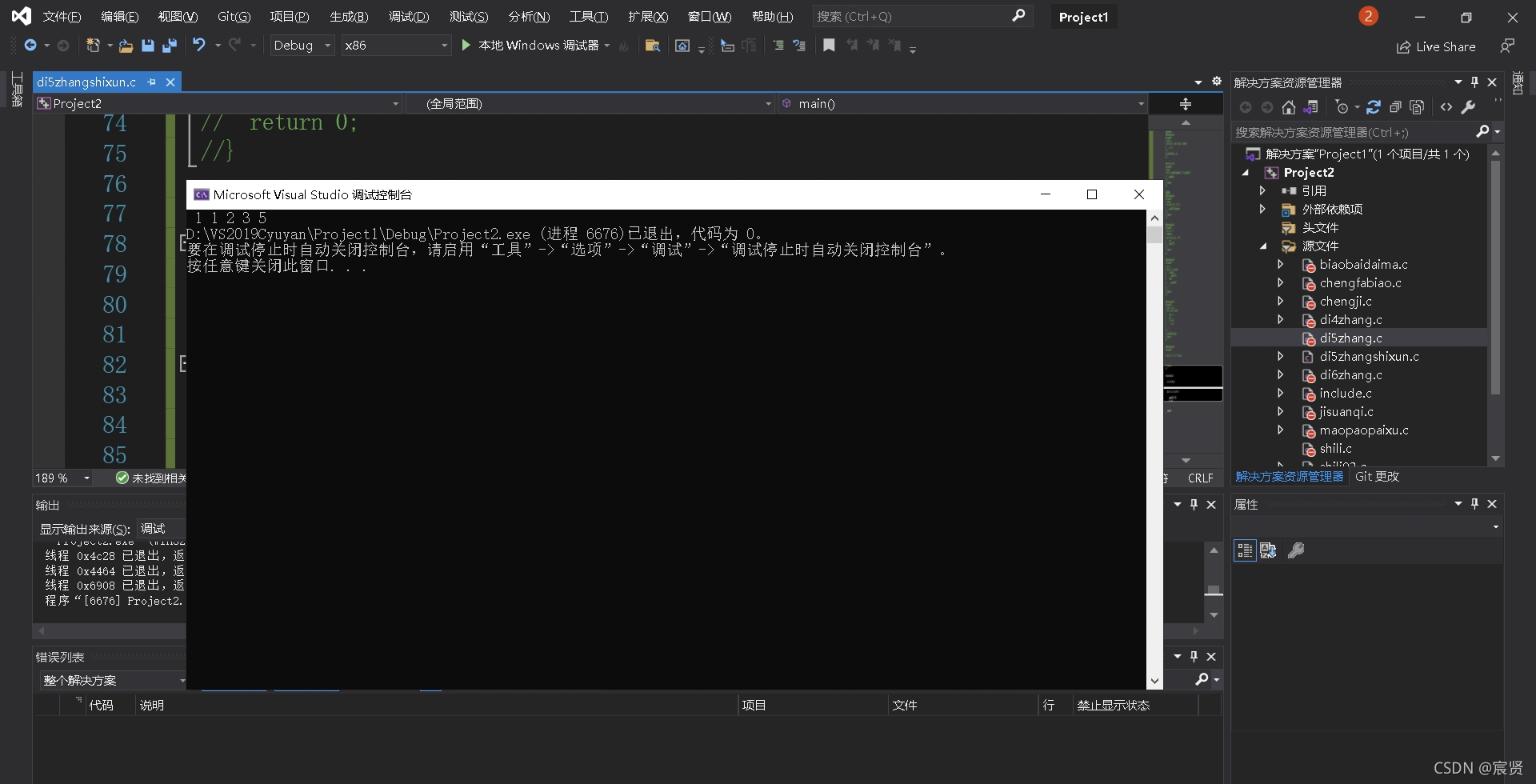Expand the chengji.c tree node
Viewport: 1536px width, 784px height.
(x=1281, y=302)
